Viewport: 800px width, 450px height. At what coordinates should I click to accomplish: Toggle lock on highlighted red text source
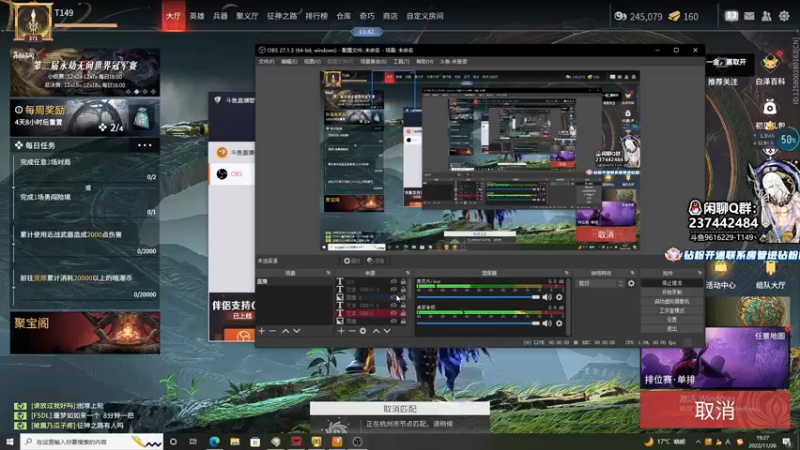[403, 313]
